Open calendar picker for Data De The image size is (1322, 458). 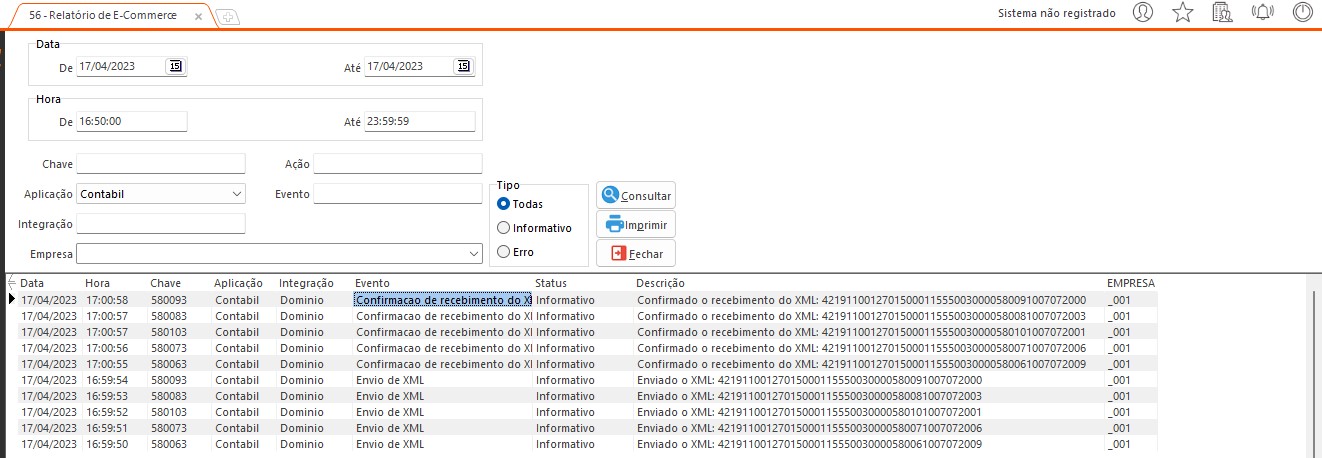(175, 66)
